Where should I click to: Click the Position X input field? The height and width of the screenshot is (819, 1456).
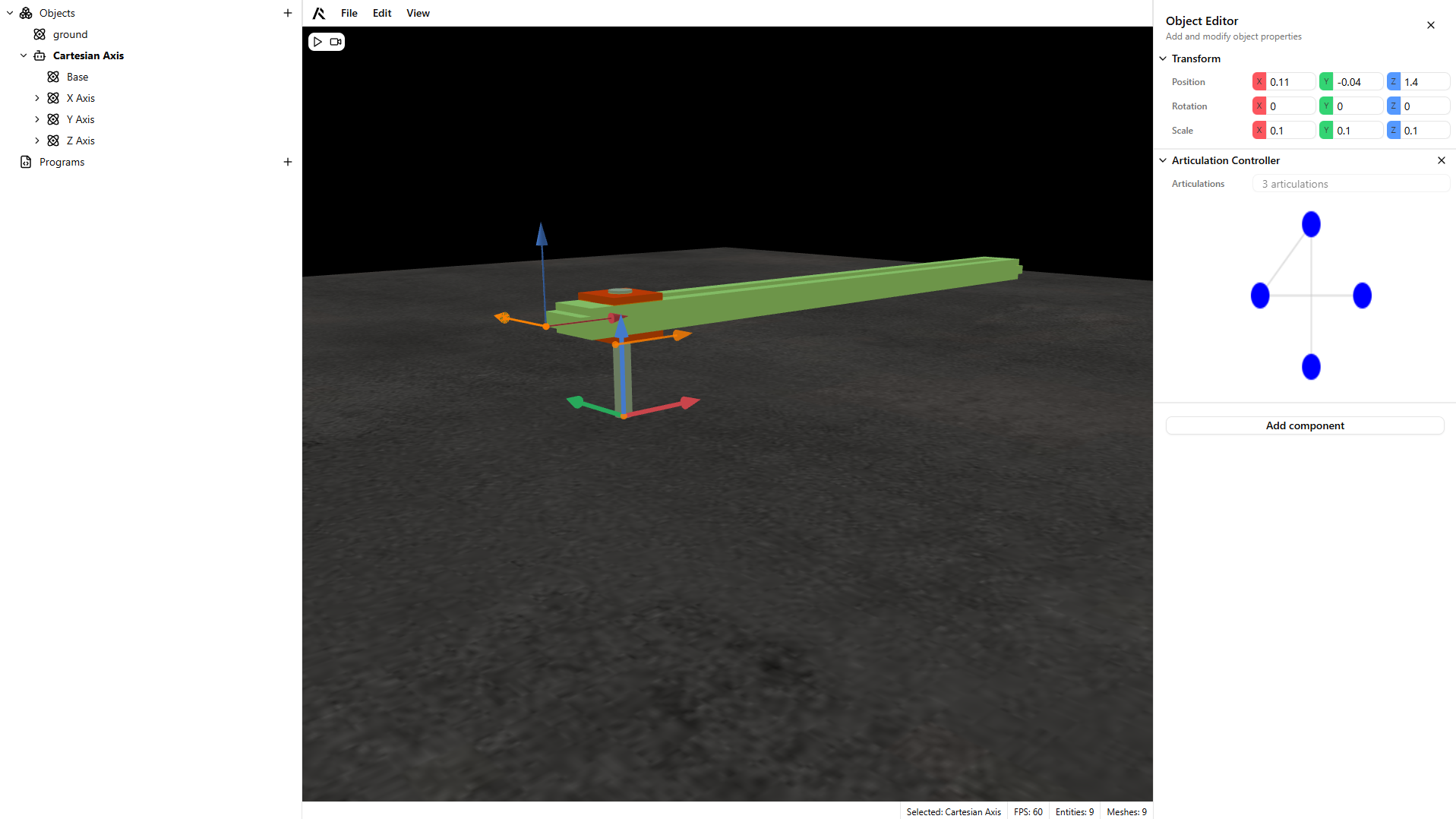1290,82
